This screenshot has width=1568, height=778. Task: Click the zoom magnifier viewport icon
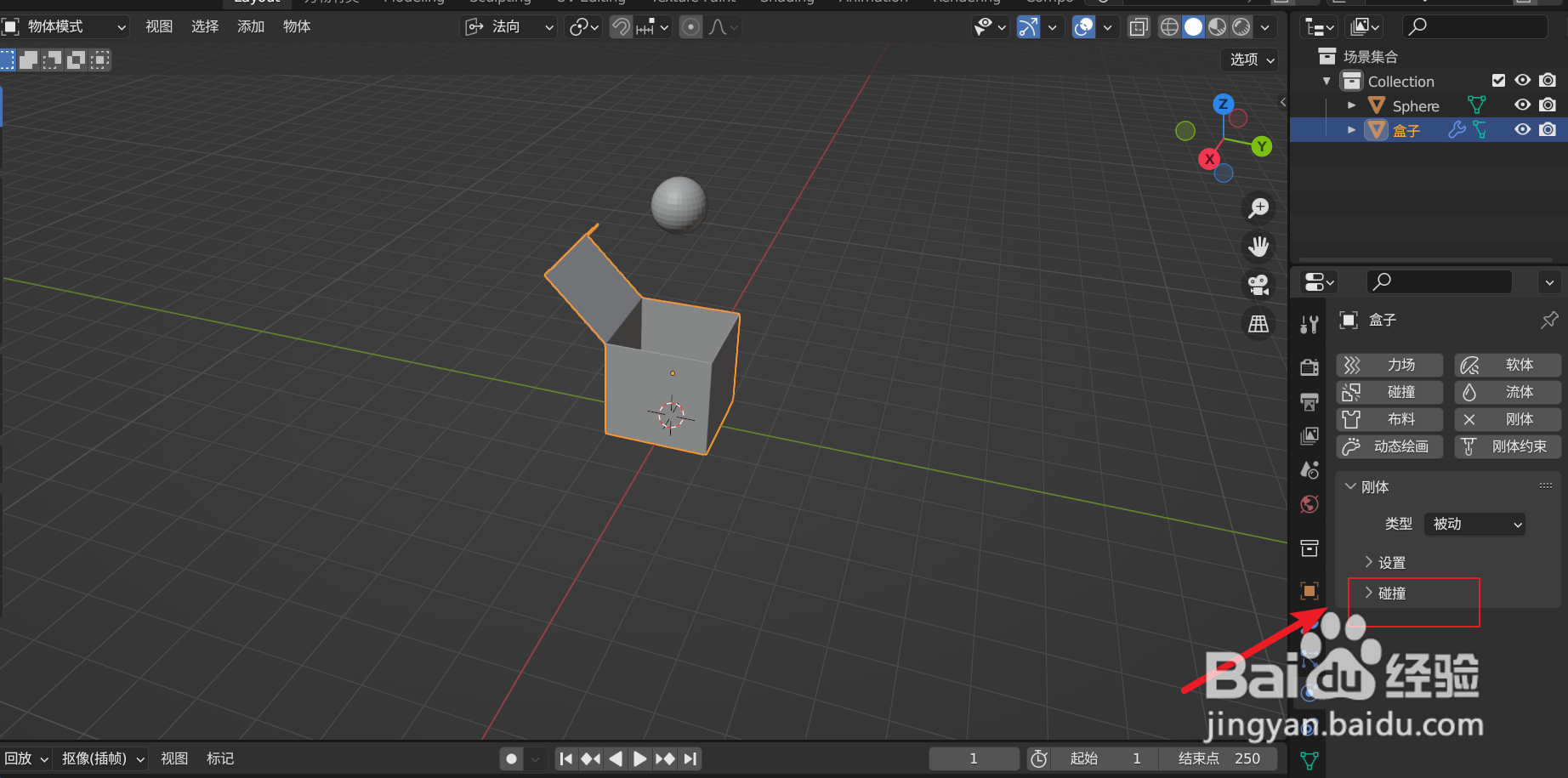tap(1258, 207)
